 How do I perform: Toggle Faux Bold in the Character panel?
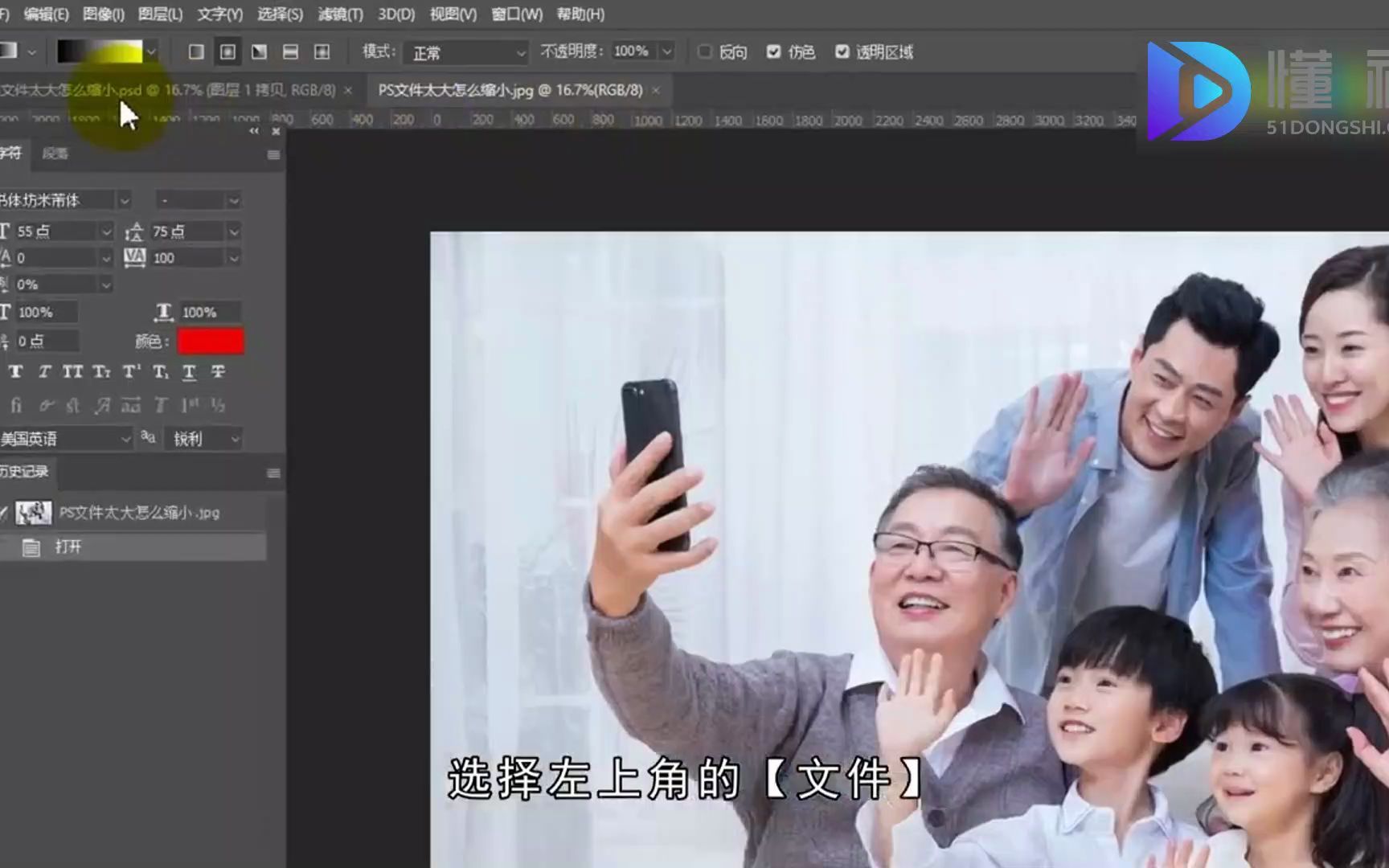click(x=15, y=372)
